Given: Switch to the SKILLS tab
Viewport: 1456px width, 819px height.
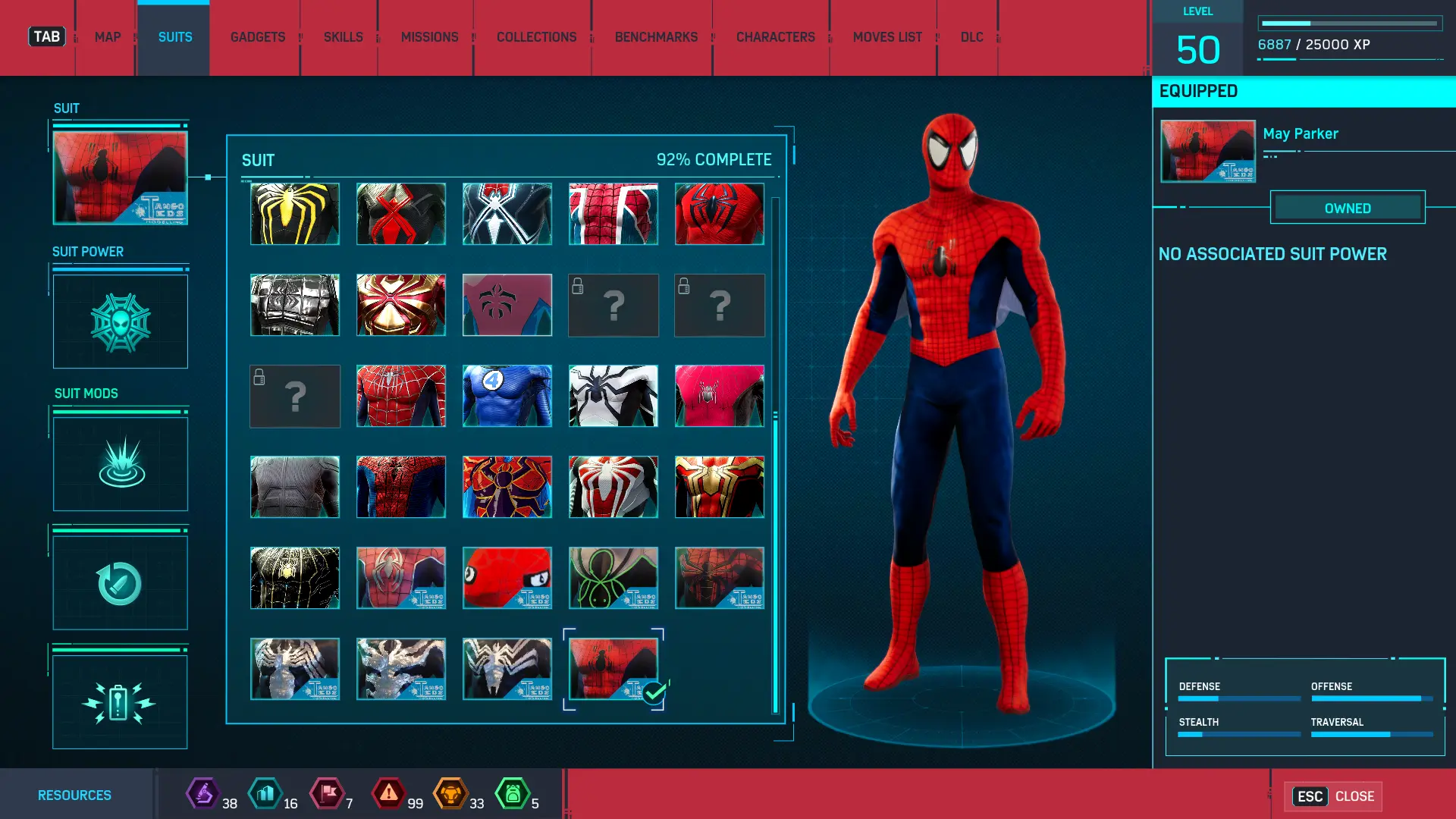Looking at the screenshot, I should (344, 37).
